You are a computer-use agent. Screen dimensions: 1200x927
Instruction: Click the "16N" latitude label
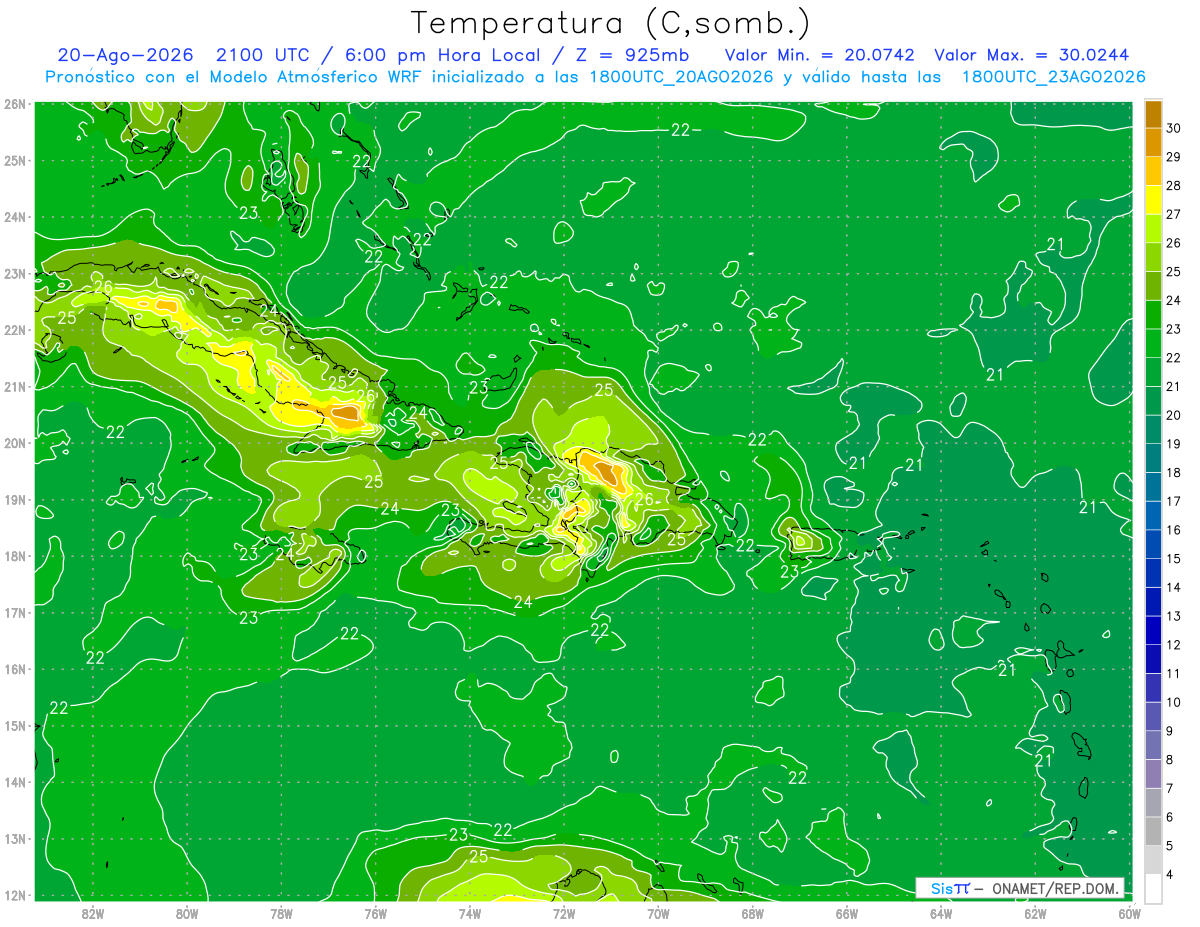point(16,669)
